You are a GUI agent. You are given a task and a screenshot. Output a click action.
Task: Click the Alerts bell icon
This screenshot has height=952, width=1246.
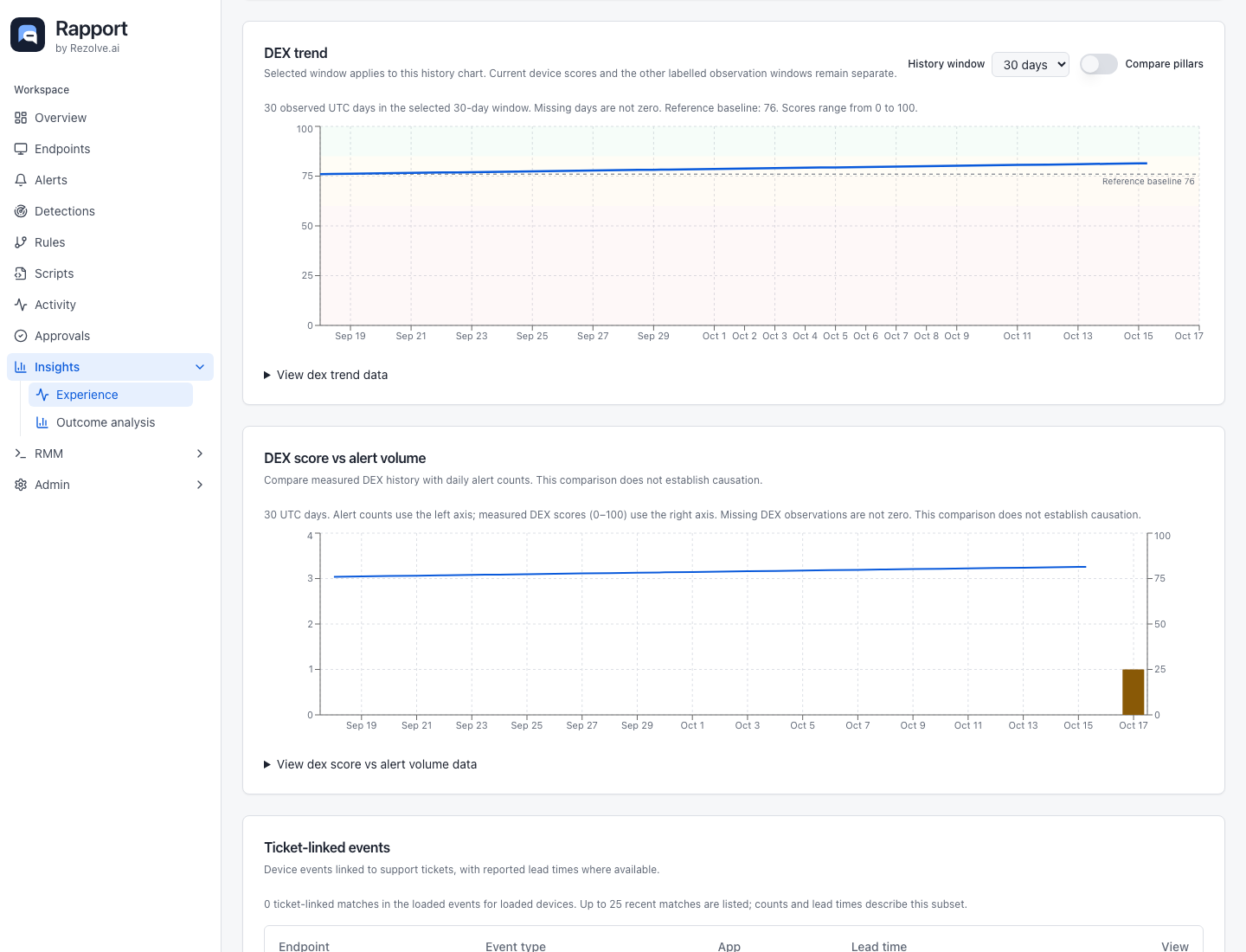click(x=21, y=180)
